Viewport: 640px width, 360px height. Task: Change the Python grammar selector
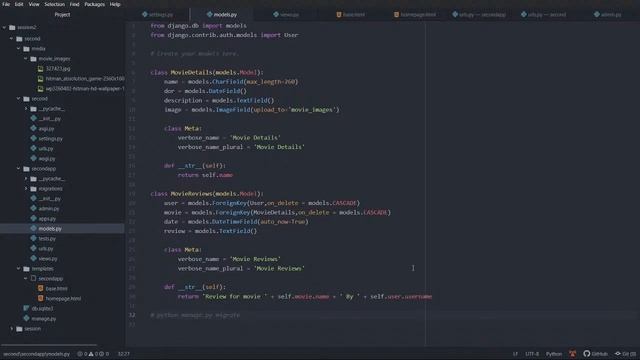pyautogui.click(x=554, y=354)
